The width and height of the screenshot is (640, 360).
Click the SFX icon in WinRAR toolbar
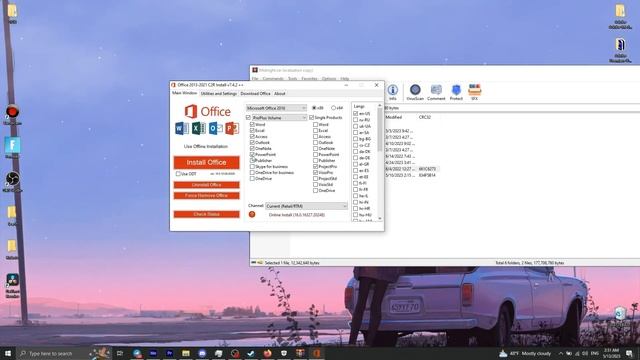pyautogui.click(x=474, y=90)
